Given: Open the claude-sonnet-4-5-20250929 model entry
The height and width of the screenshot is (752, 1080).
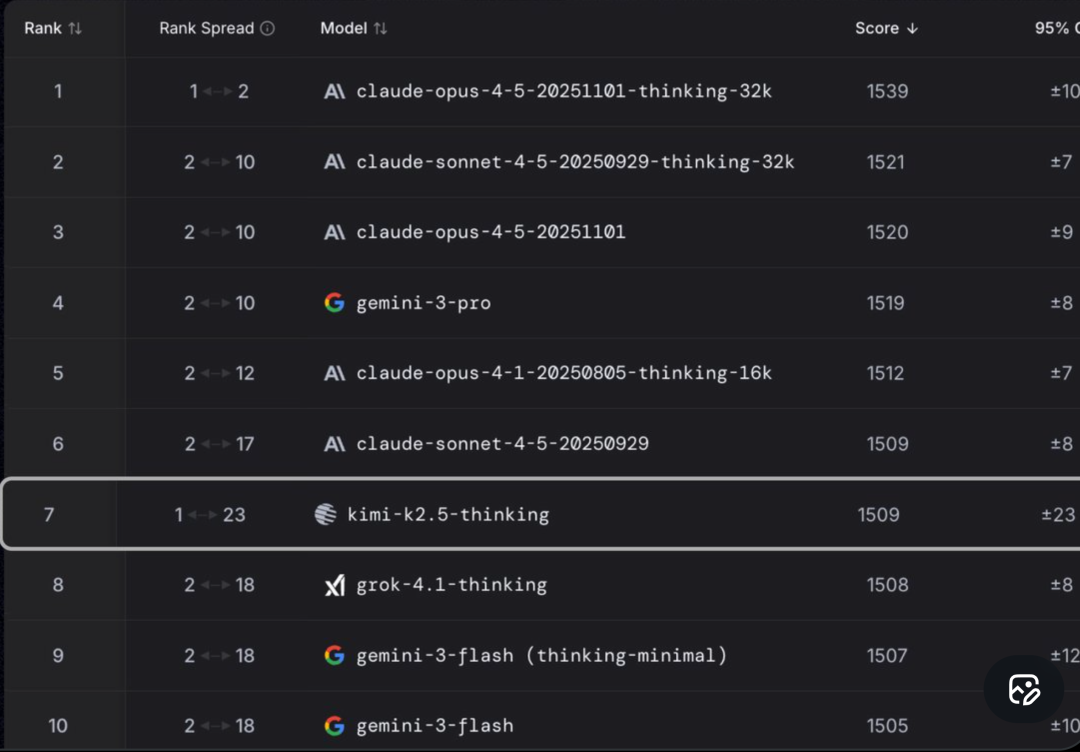Looking at the screenshot, I should point(502,444).
